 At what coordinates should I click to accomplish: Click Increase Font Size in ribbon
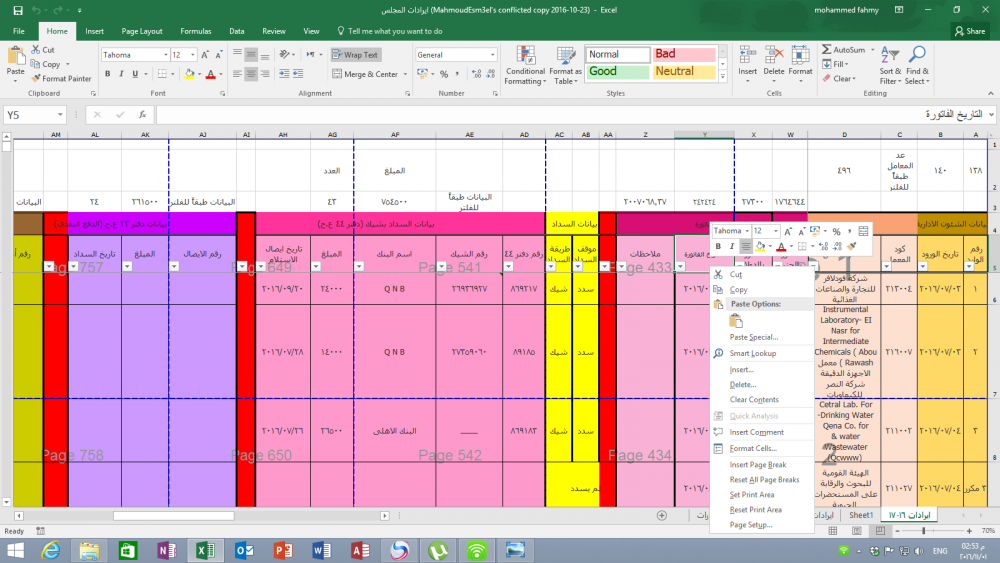[205, 55]
